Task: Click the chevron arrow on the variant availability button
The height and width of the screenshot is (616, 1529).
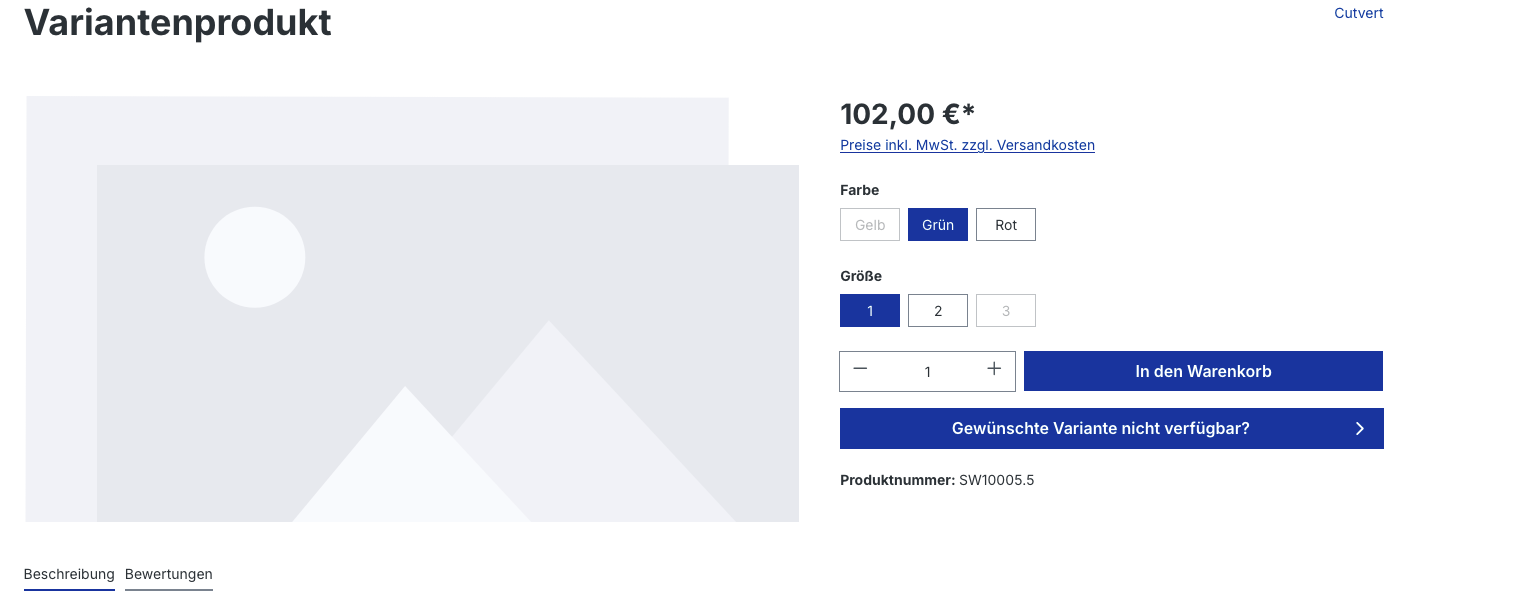Action: tap(1359, 429)
